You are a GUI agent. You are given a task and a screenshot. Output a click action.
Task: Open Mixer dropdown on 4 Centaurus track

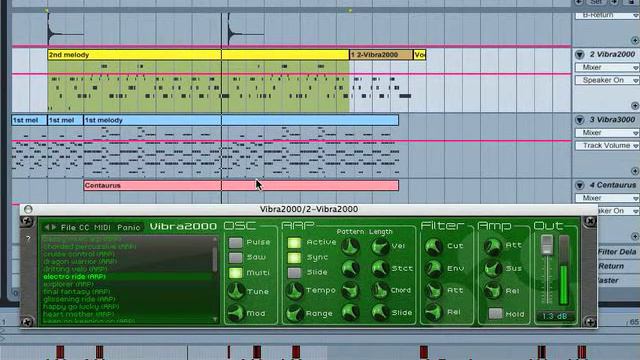coord(607,198)
